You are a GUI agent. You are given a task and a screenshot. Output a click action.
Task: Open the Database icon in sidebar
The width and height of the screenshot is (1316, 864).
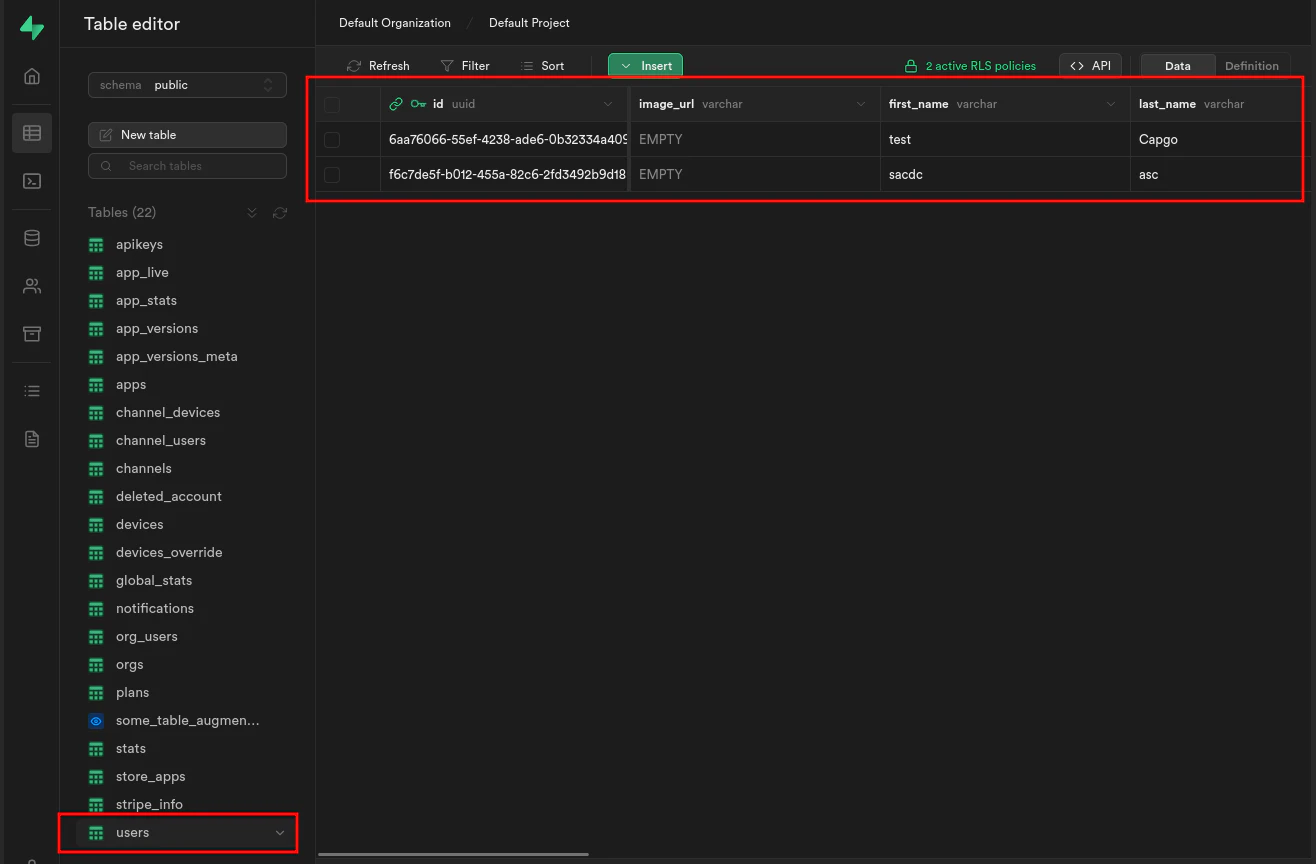click(31, 237)
